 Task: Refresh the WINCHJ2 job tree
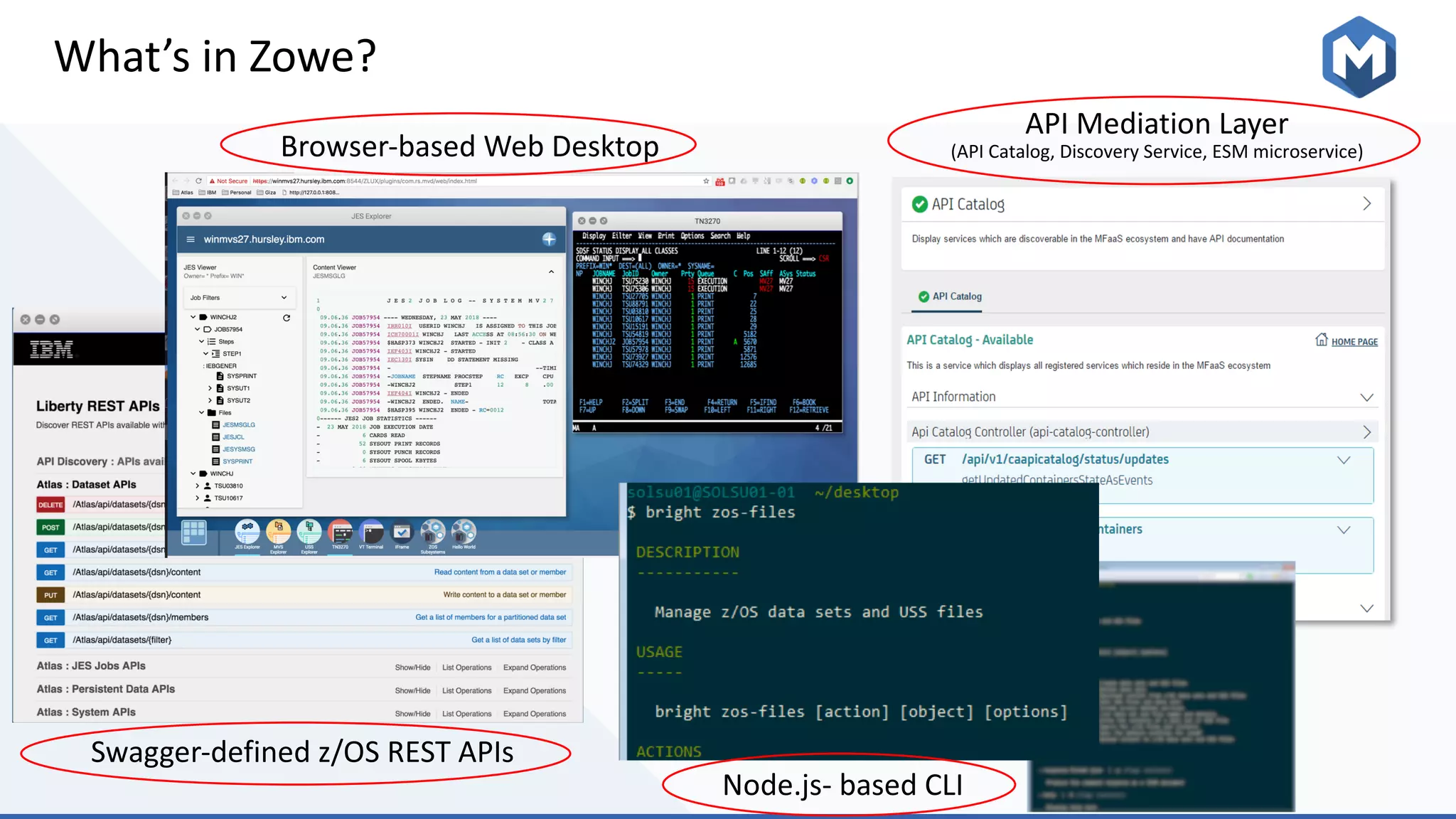287,318
